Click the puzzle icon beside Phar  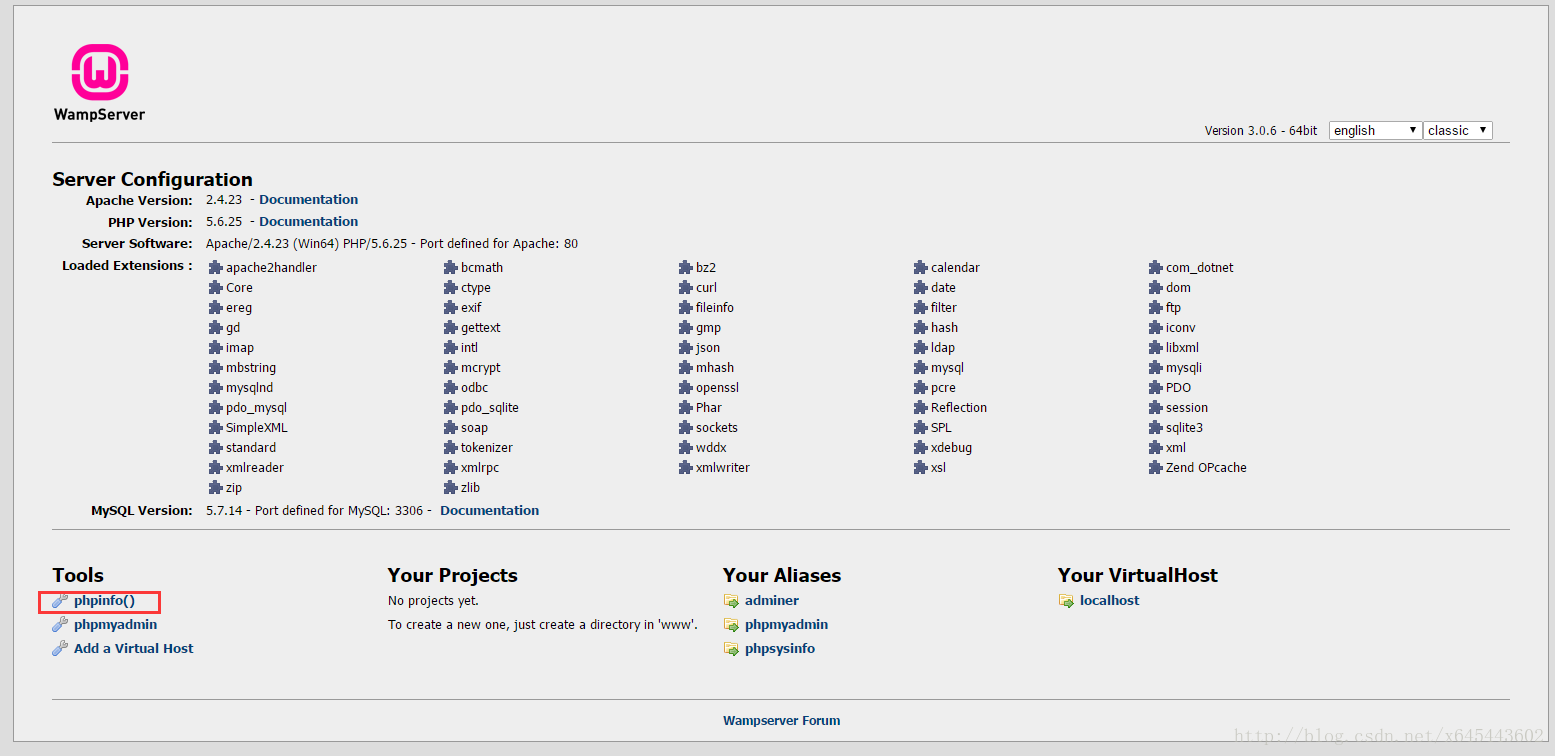click(x=685, y=408)
